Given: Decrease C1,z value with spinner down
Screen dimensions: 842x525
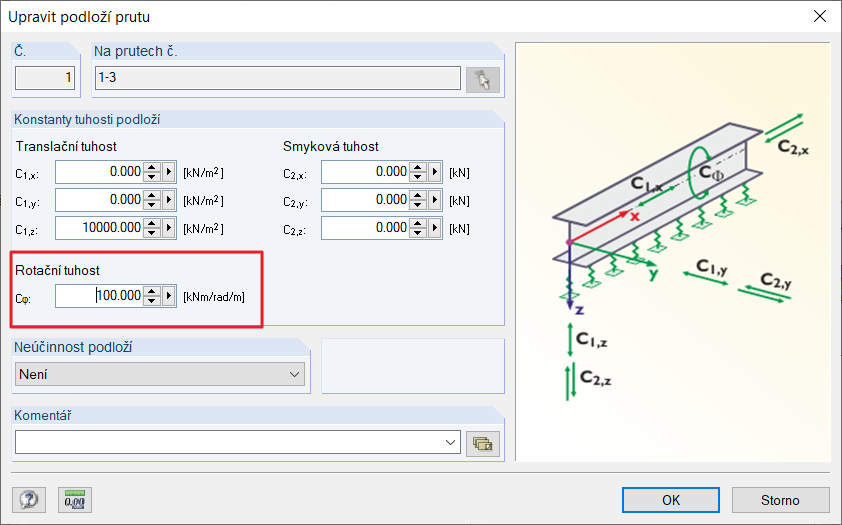Looking at the screenshot, I should point(152,232).
